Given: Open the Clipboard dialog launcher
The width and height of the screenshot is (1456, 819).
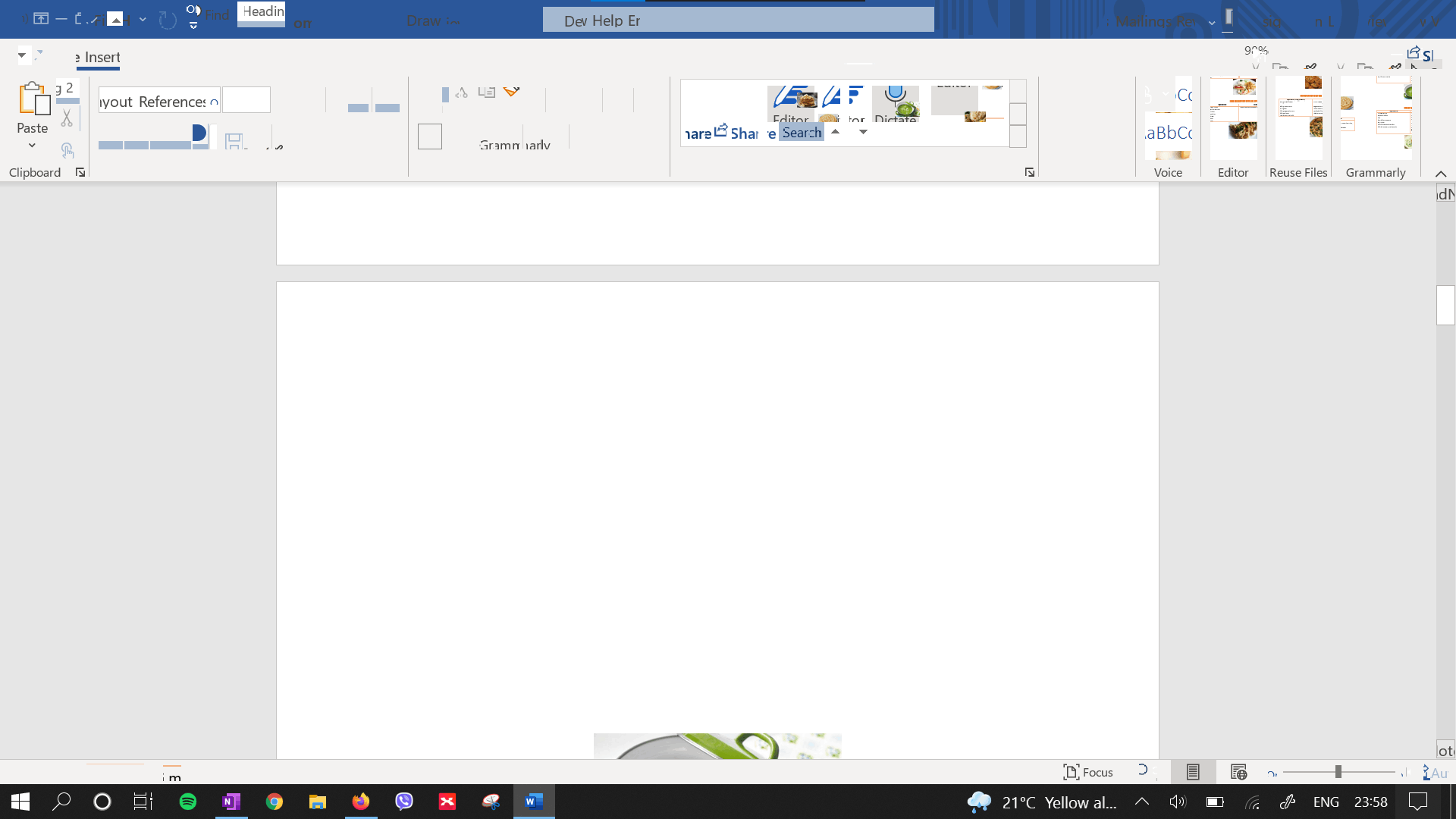Looking at the screenshot, I should 80,173.
